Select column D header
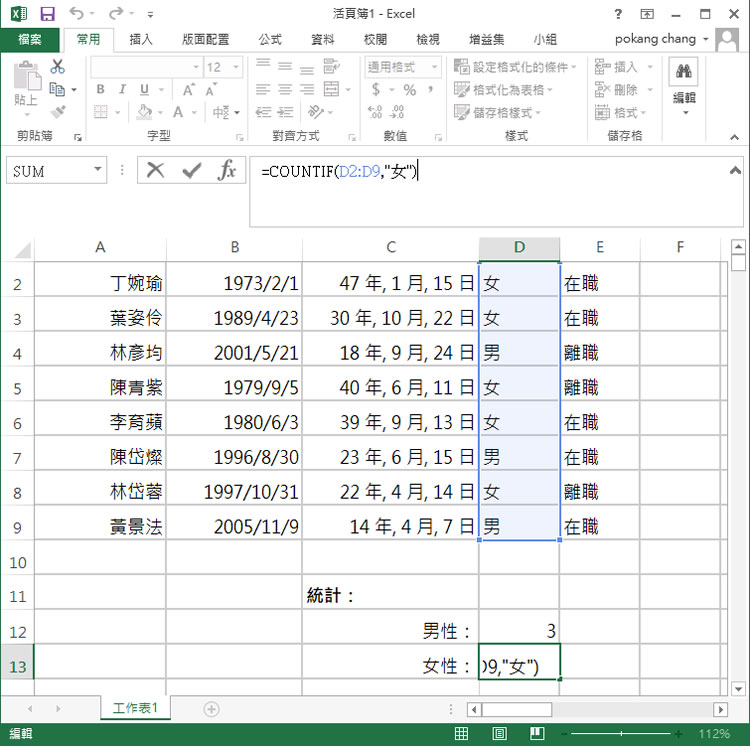Screen dimensions: 750x747 coord(519,247)
